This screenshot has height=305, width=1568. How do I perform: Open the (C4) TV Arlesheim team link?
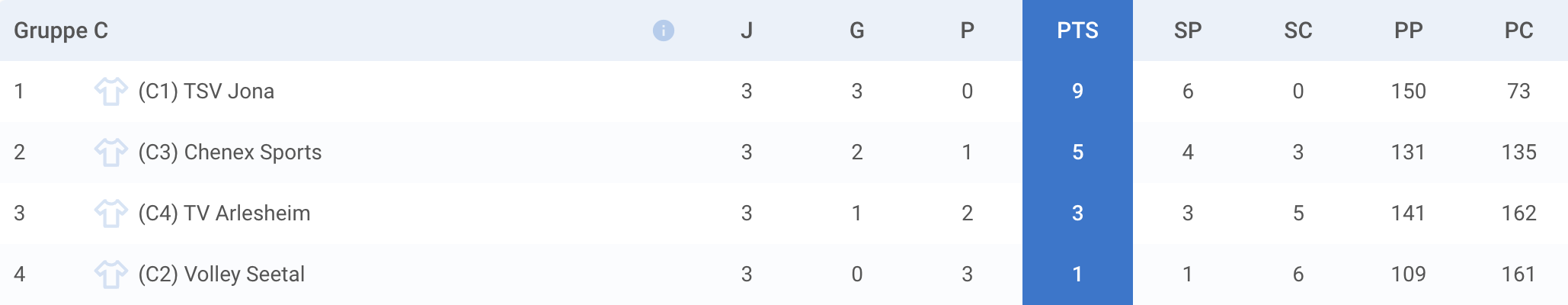[225, 213]
